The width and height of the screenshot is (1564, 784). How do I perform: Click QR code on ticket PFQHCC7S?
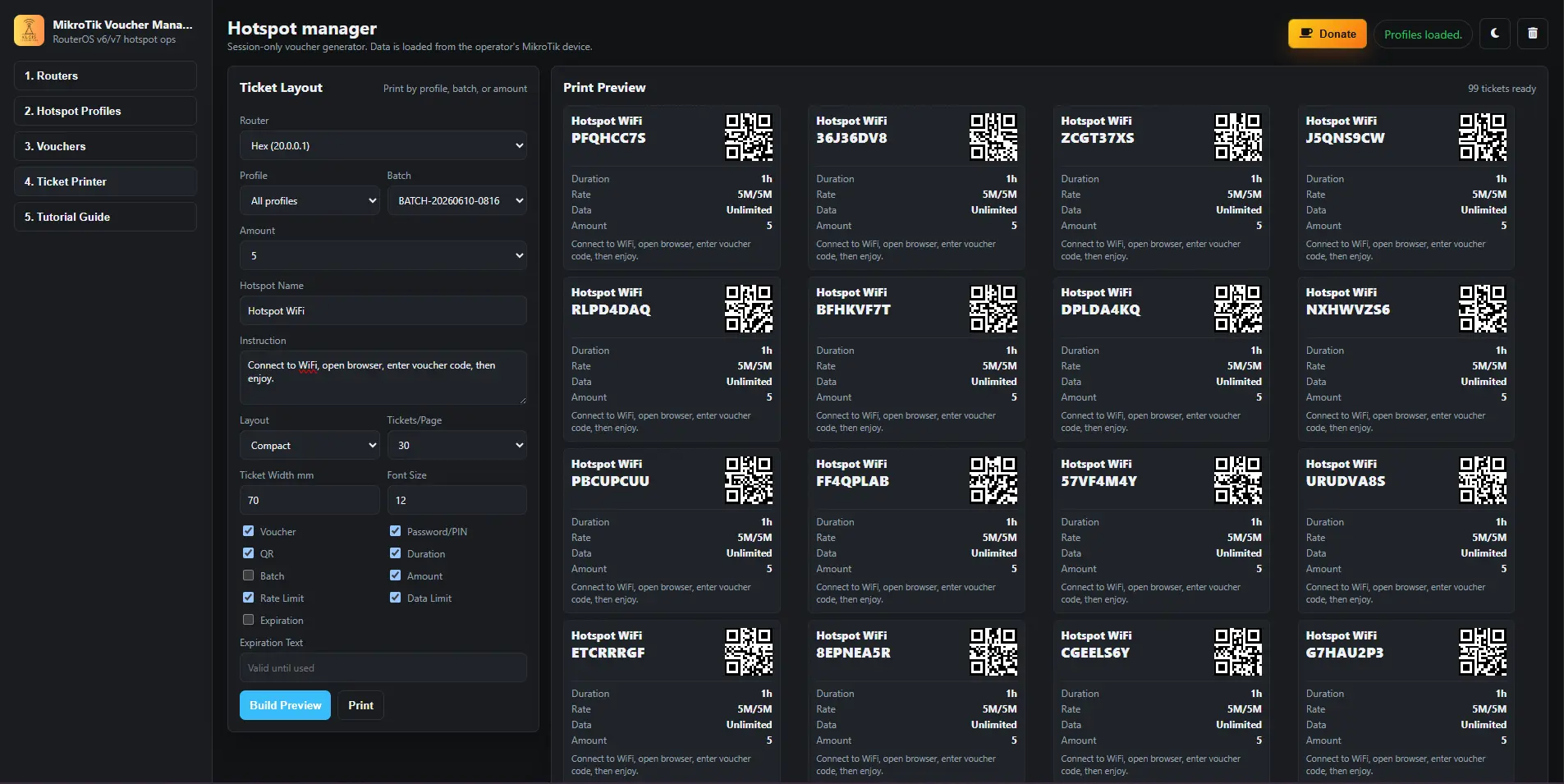click(x=749, y=137)
